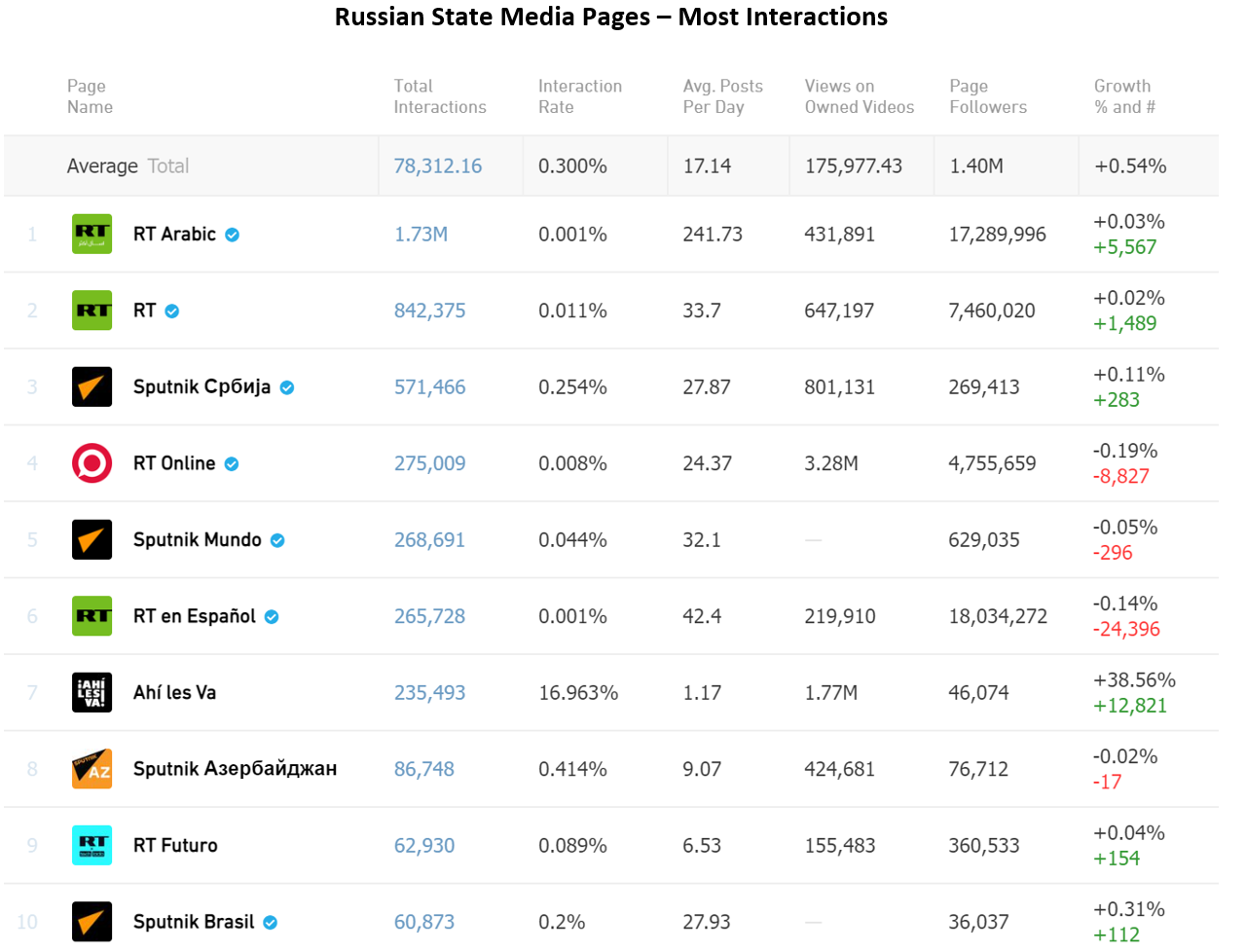Click the verified badge beside Sputnik Србија
The image size is (1246, 952).
pyautogui.click(x=287, y=387)
